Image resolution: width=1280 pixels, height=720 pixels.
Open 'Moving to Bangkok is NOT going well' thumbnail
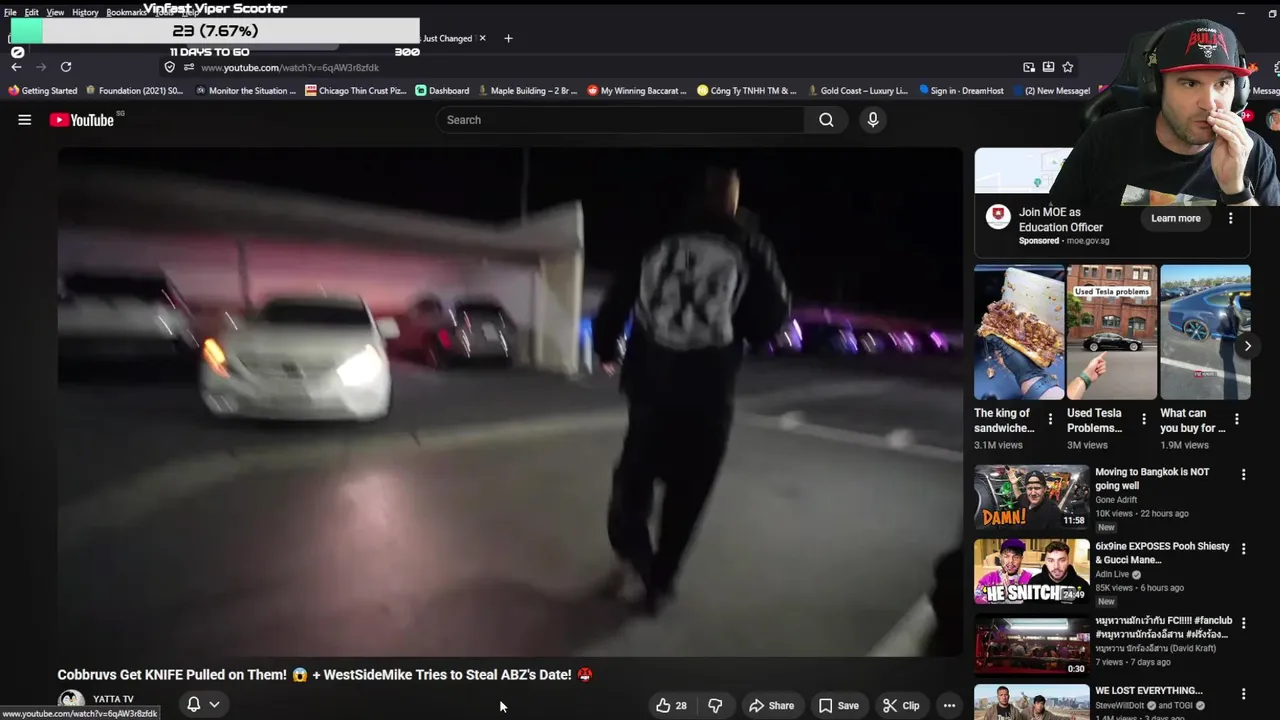click(x=1032, y=497)
